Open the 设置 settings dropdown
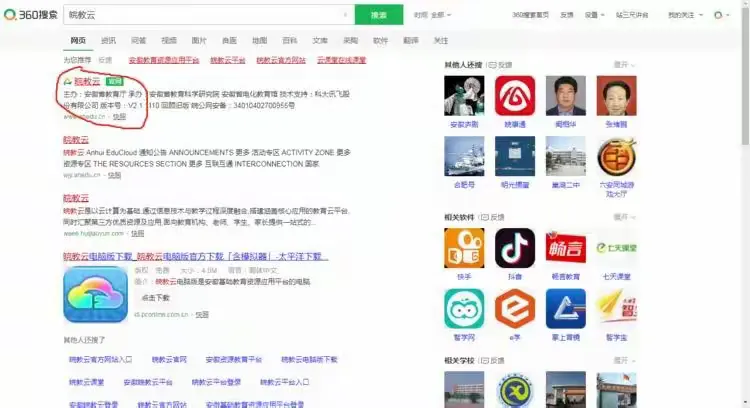This screenshot has height=408, width=750. [594, 15]
